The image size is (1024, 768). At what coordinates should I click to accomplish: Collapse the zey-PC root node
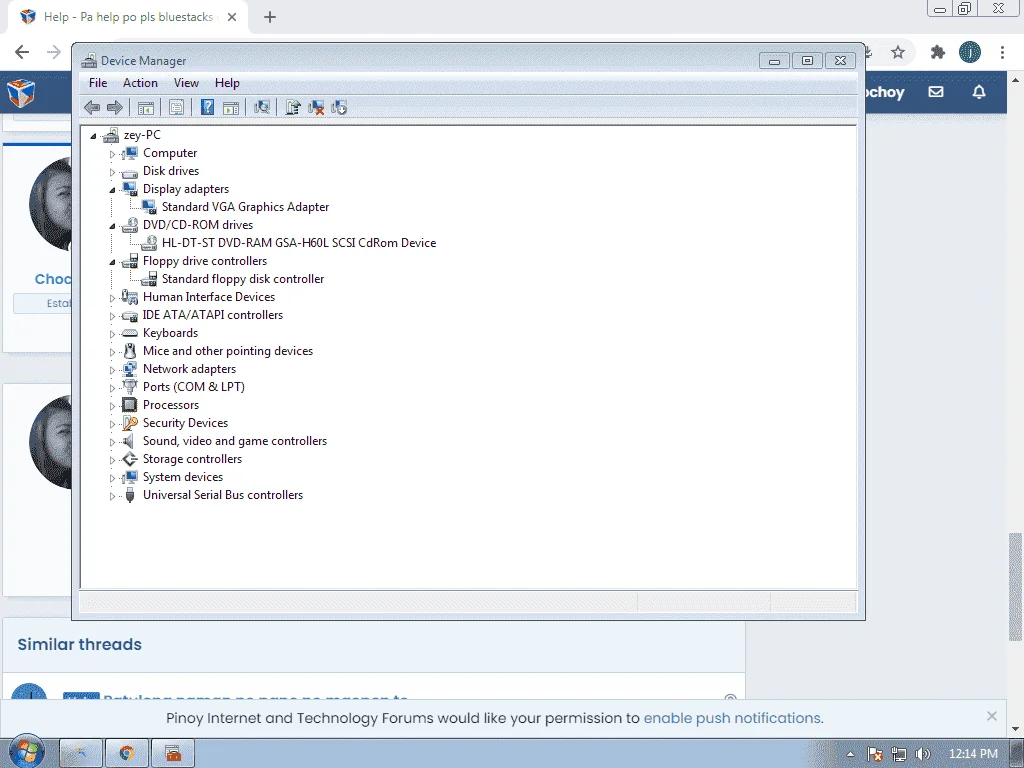(x=93, y=136)
